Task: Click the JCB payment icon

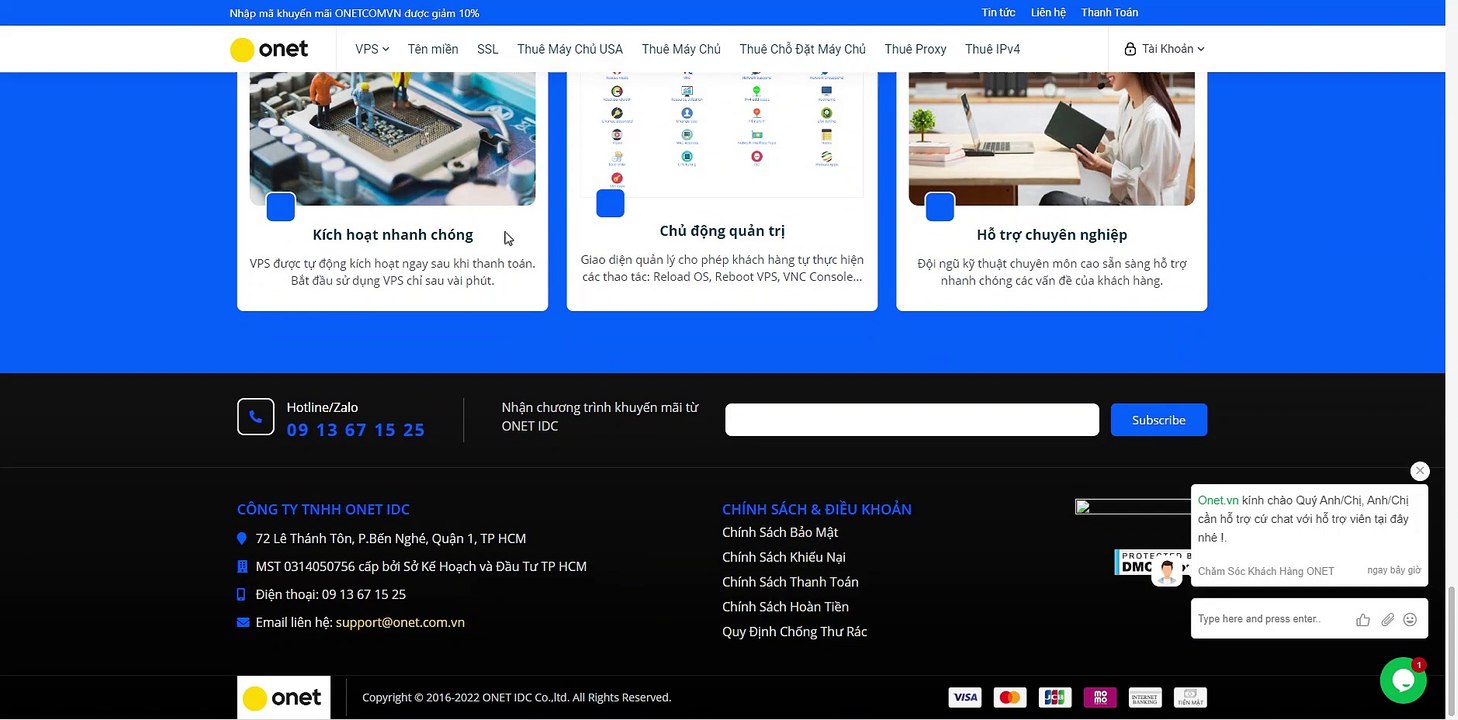Action: point(1055,697)
